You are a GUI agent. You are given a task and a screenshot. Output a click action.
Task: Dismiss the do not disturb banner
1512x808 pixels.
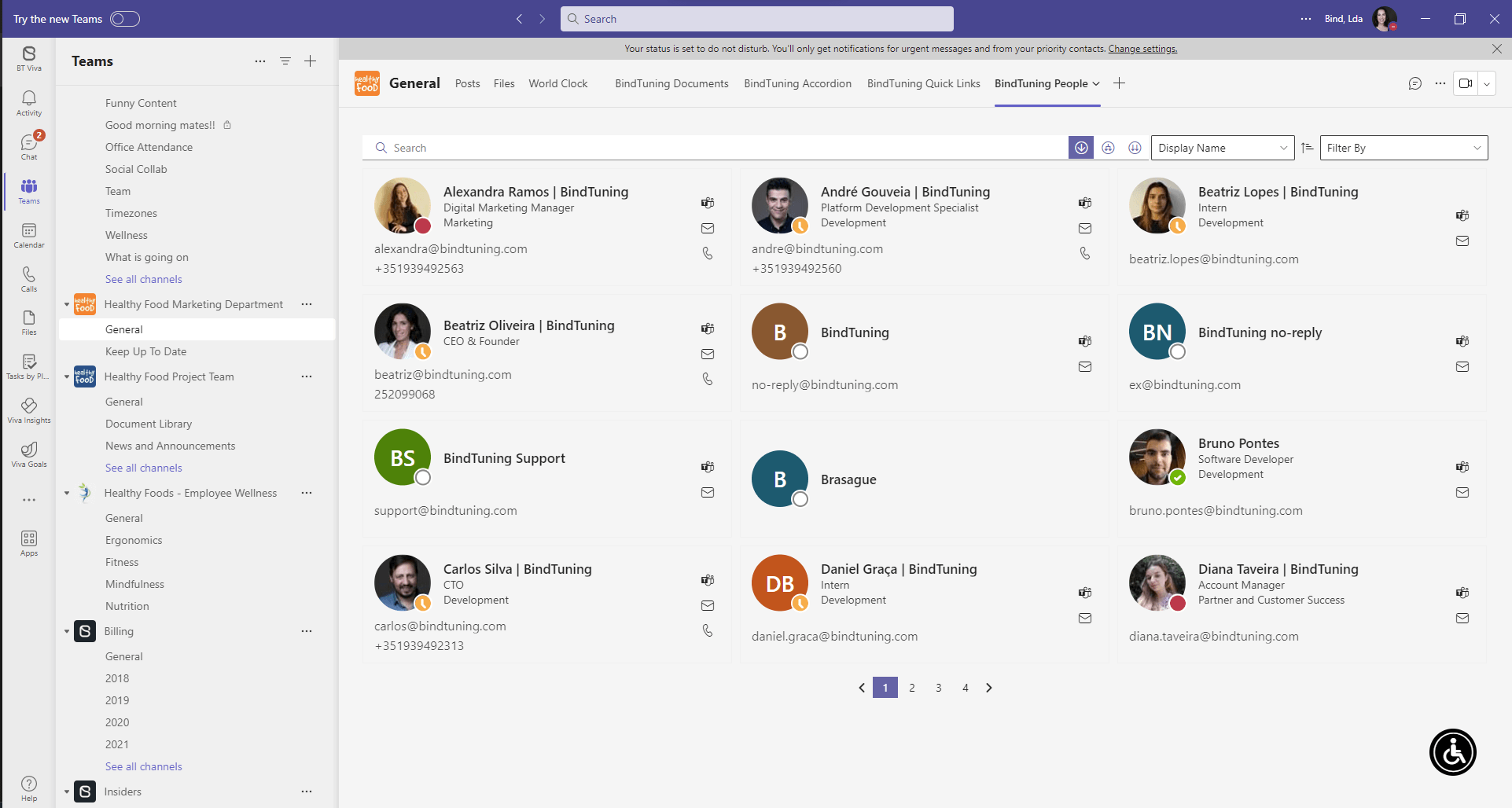[1497, 49]
